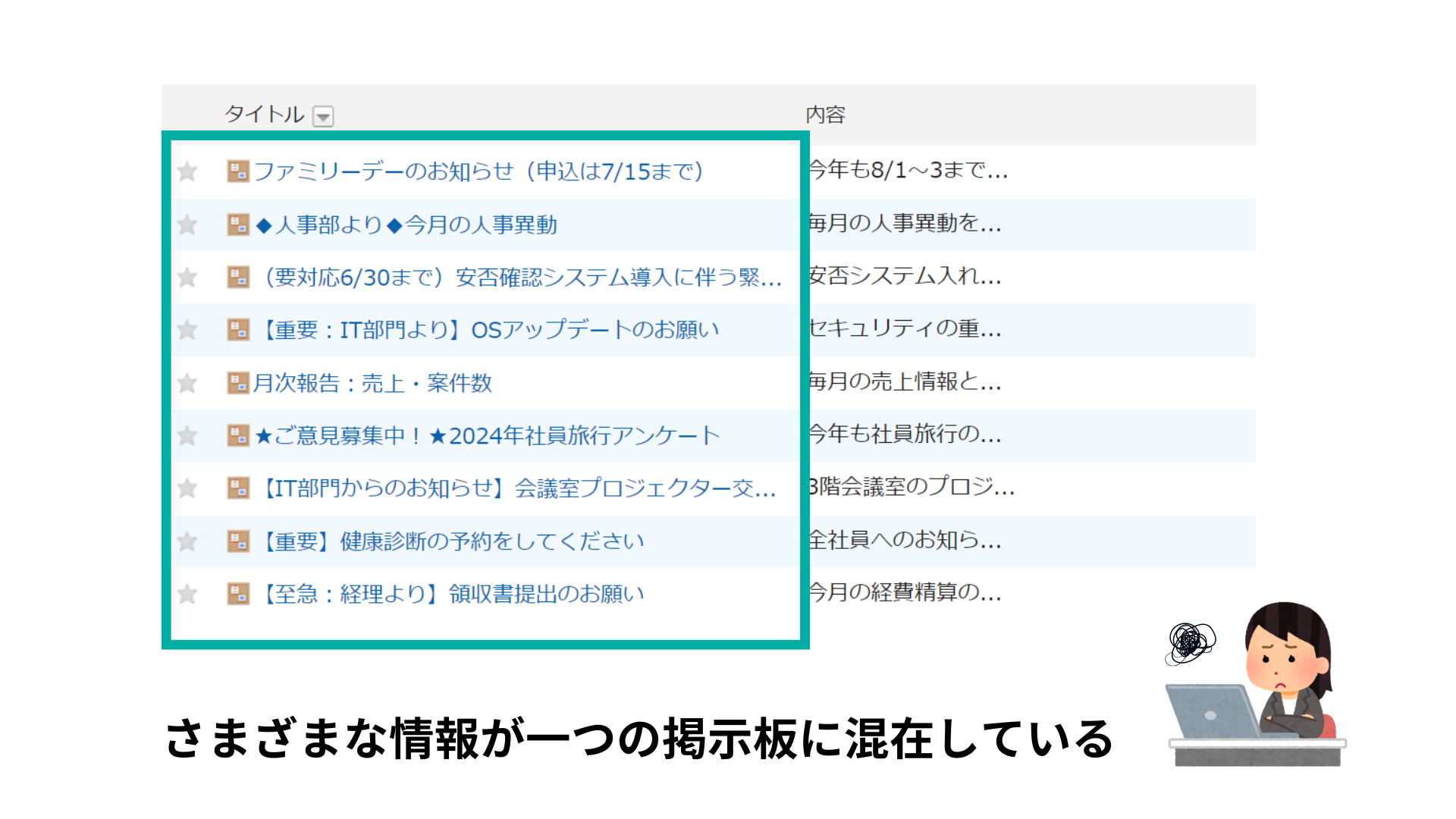The height and width of the screenshot is (819, 1456).
Task: Open ファミリーデーのお知らせ（申込は7/15まで）link
Action: (x=479, y=171)
